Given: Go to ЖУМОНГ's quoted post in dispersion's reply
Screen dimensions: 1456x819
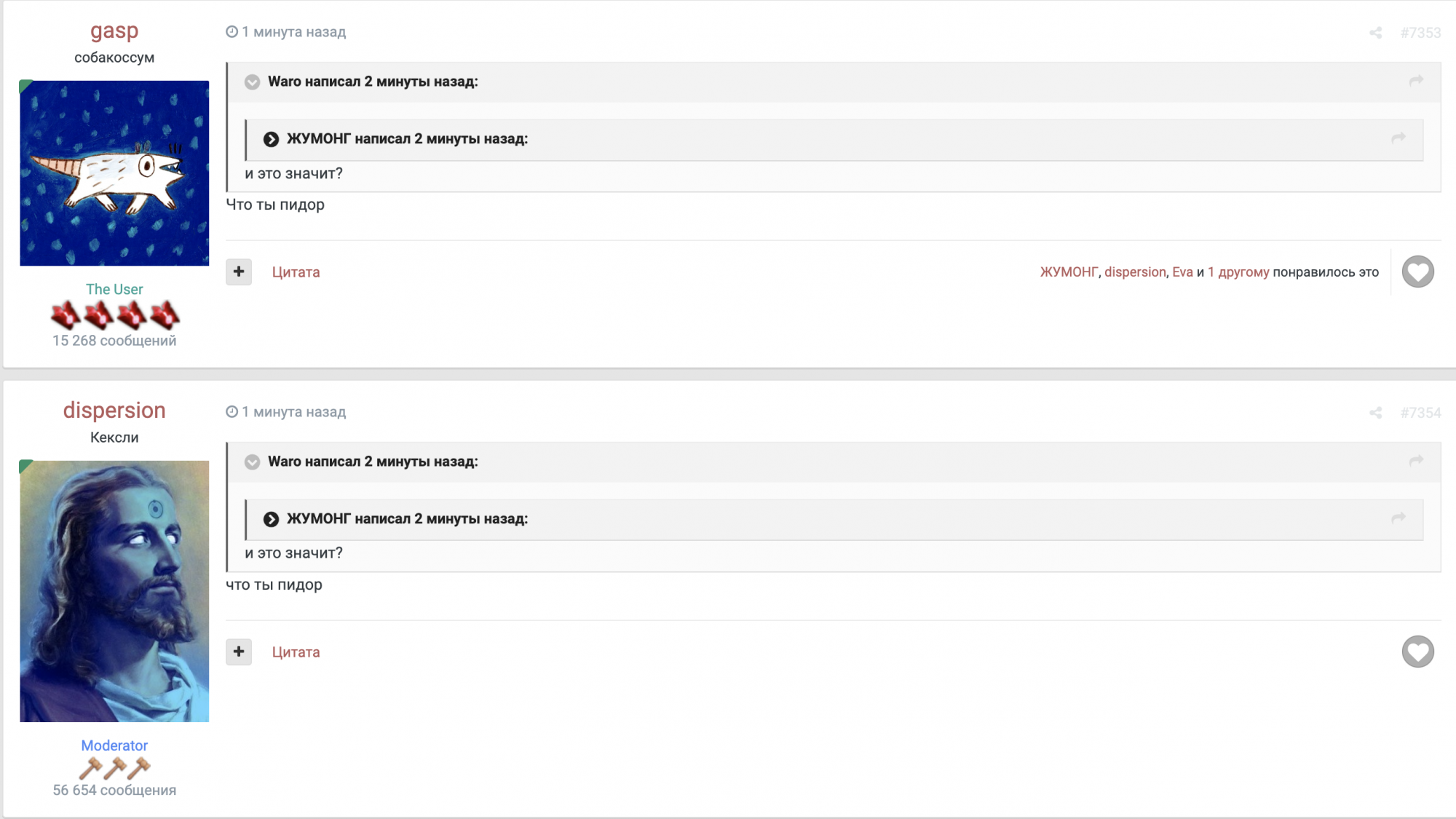Looking at the screenshot, I should point(1398,518).
